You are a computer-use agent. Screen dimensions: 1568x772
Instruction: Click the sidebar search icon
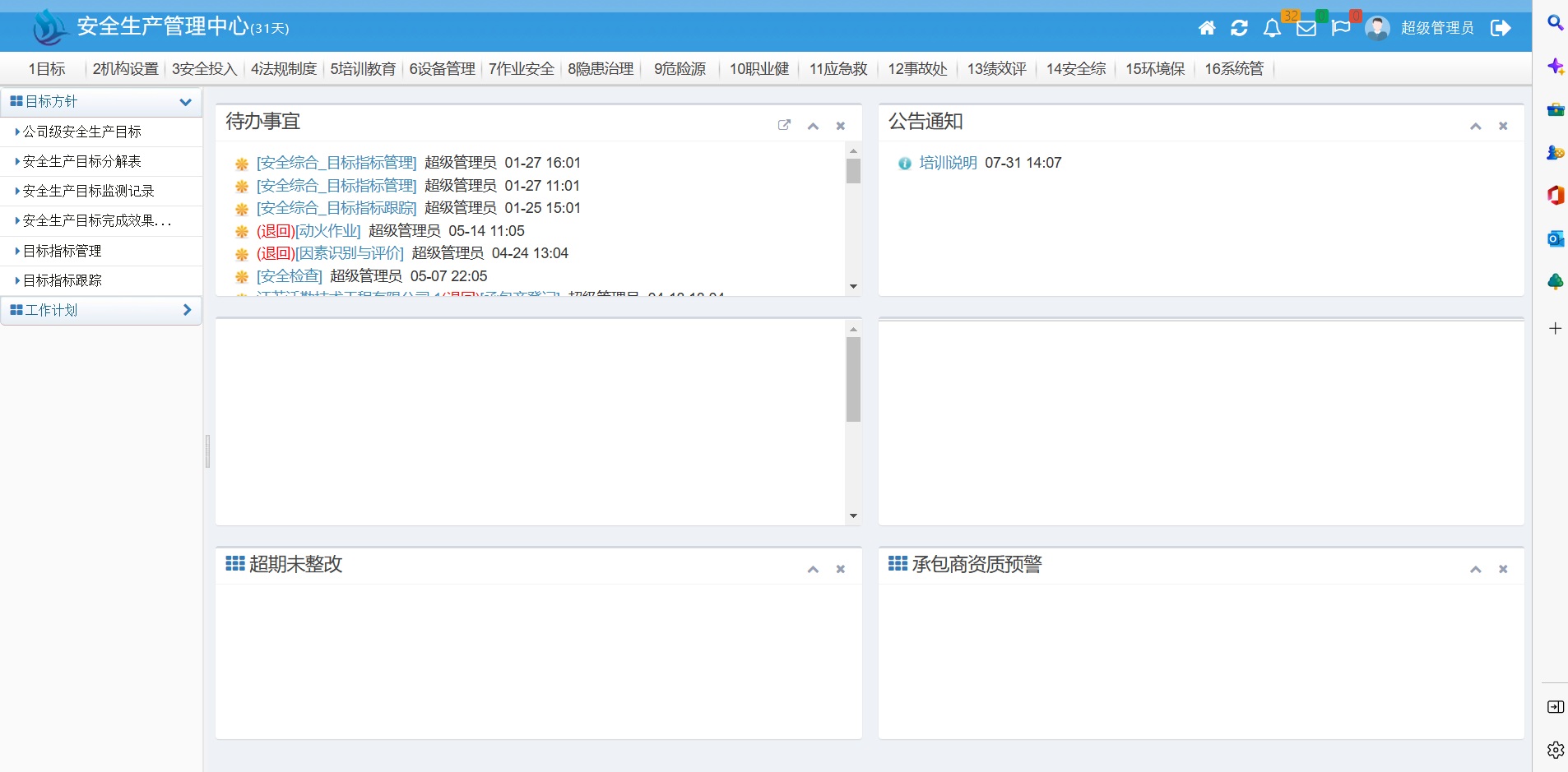1555,22
